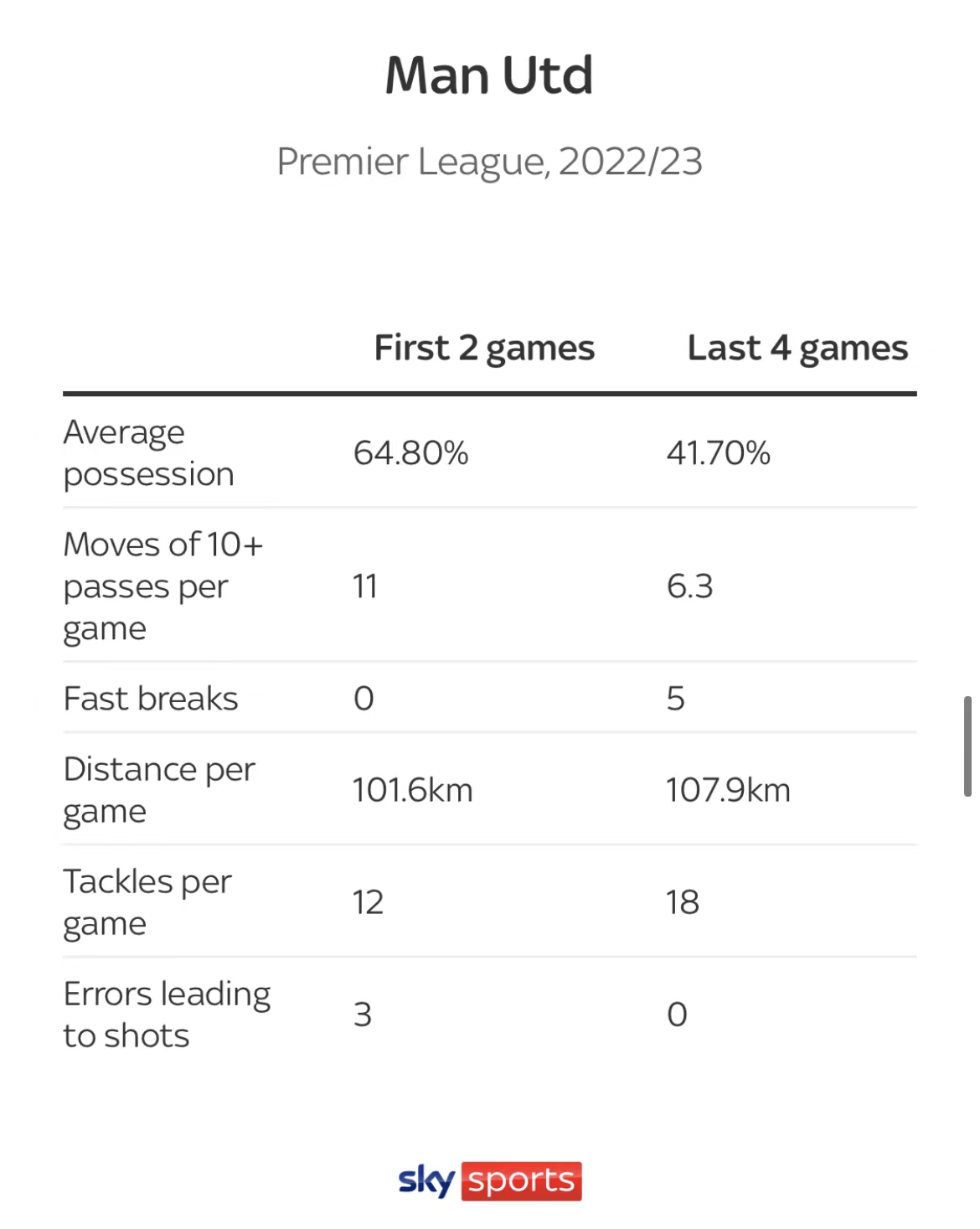Screen dimensions: 980x1229
Task: Select the Fast breaks row label
Action: point(151,699)
